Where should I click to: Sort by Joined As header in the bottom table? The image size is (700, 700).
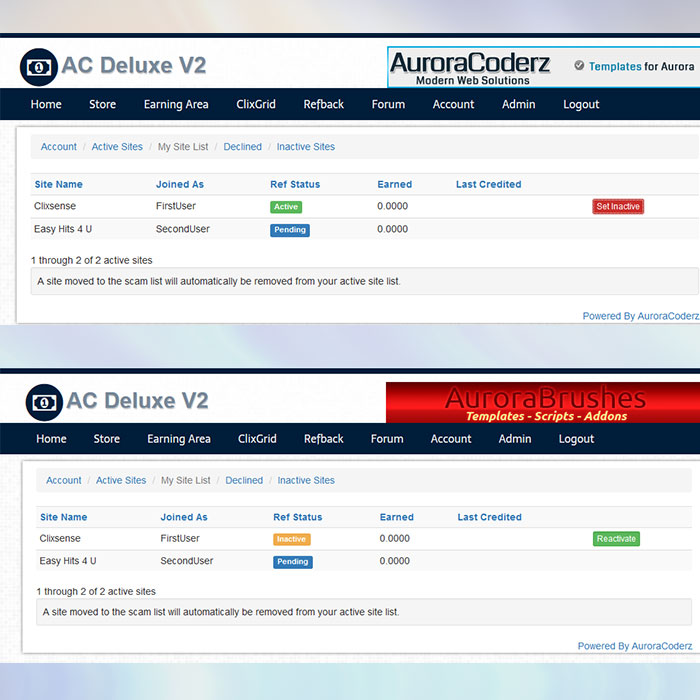(184, 517)
